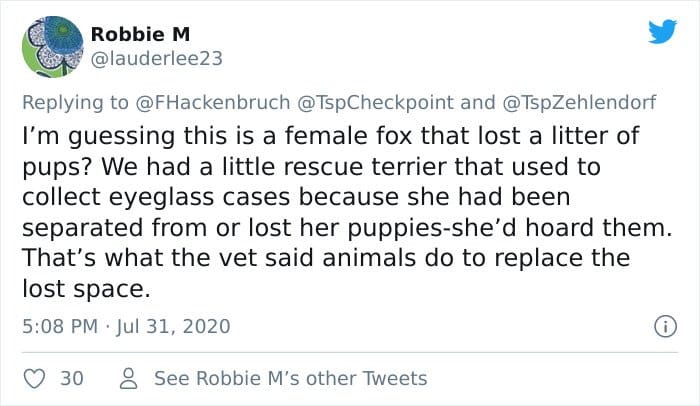The height and width of the screenshot is (406, 700).
Task: Click the 5:08 PM timestamp
Action: (60, 326)
